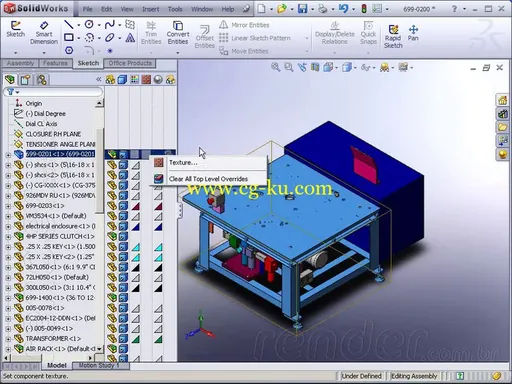Open the Line tool dropdown arrow
Screen dimensions: 512x384
pyautogui.click(x=79, y=25)
